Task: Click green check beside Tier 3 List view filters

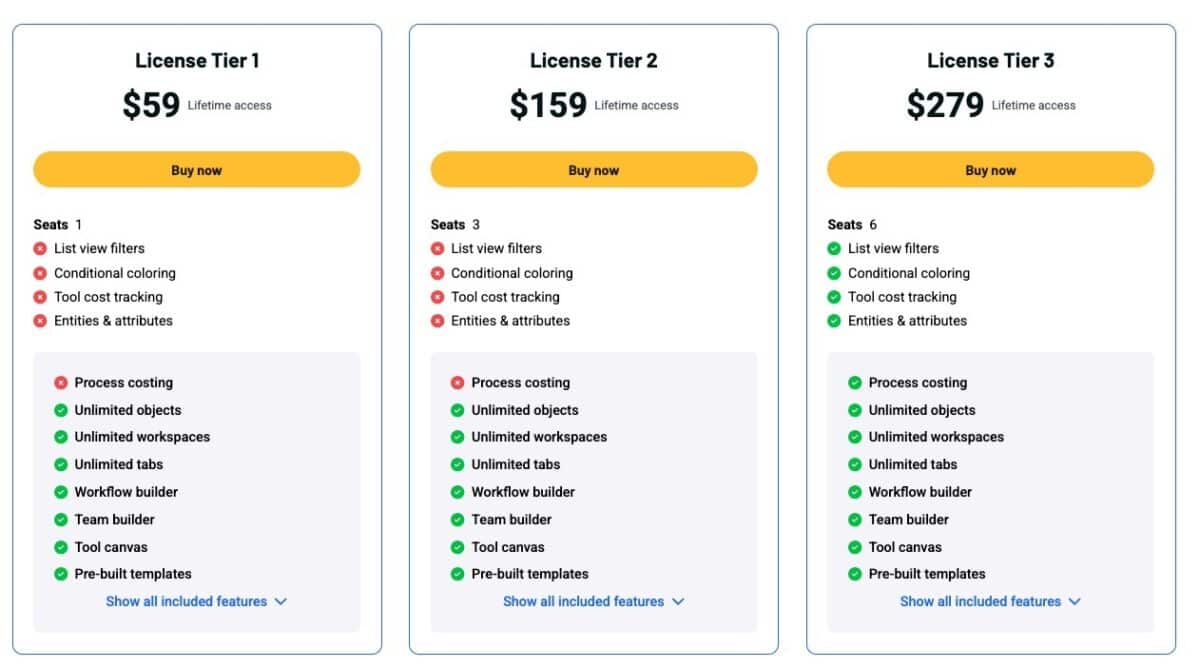Action: click(834, 249)
